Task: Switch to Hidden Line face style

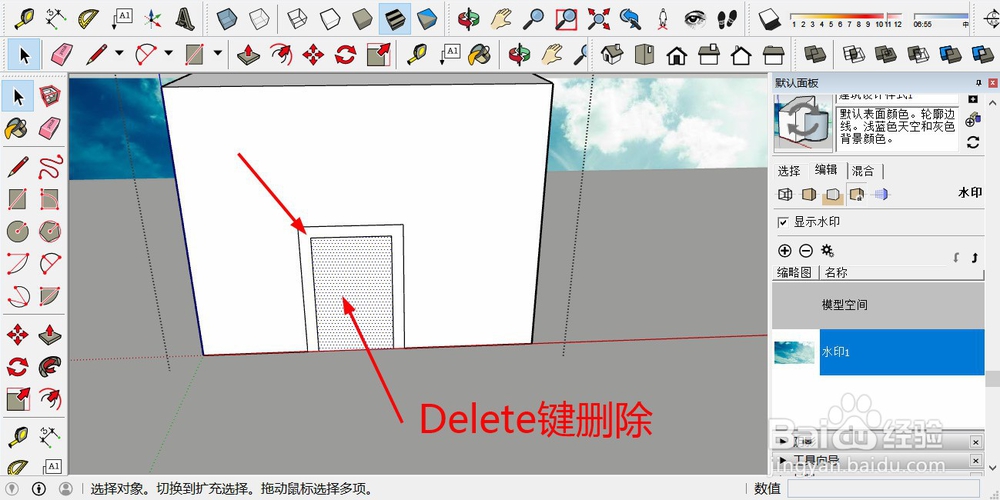Action: pyautogui.click(x=330, y=18)
